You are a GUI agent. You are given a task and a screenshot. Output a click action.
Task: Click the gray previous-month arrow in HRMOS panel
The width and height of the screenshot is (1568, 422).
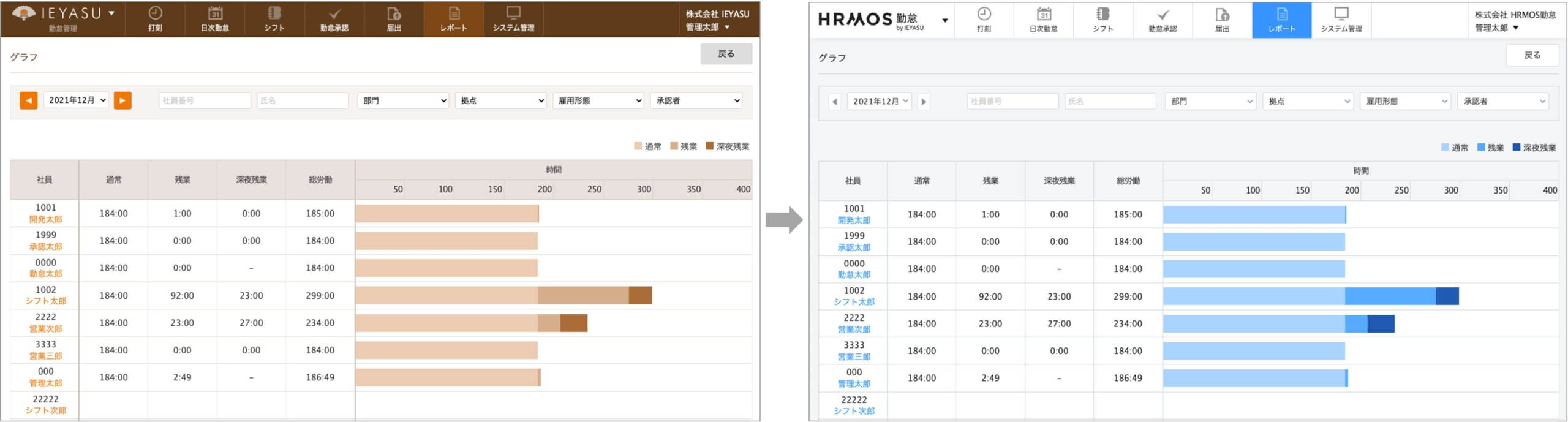[x=834, y=102]
